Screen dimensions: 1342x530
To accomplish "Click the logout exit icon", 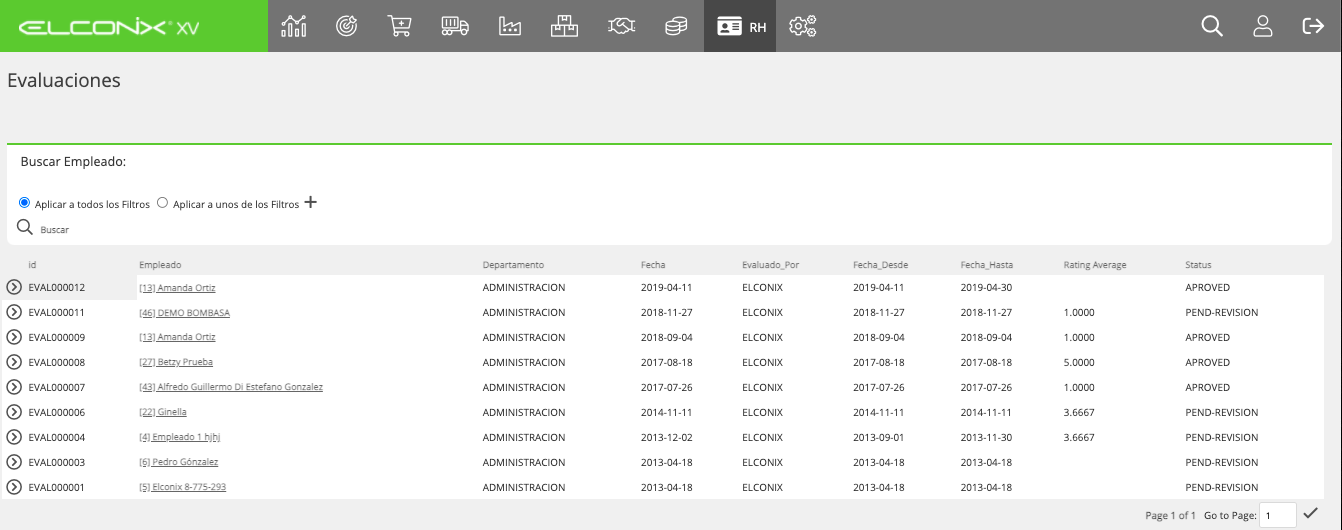I will point(1313,26).
